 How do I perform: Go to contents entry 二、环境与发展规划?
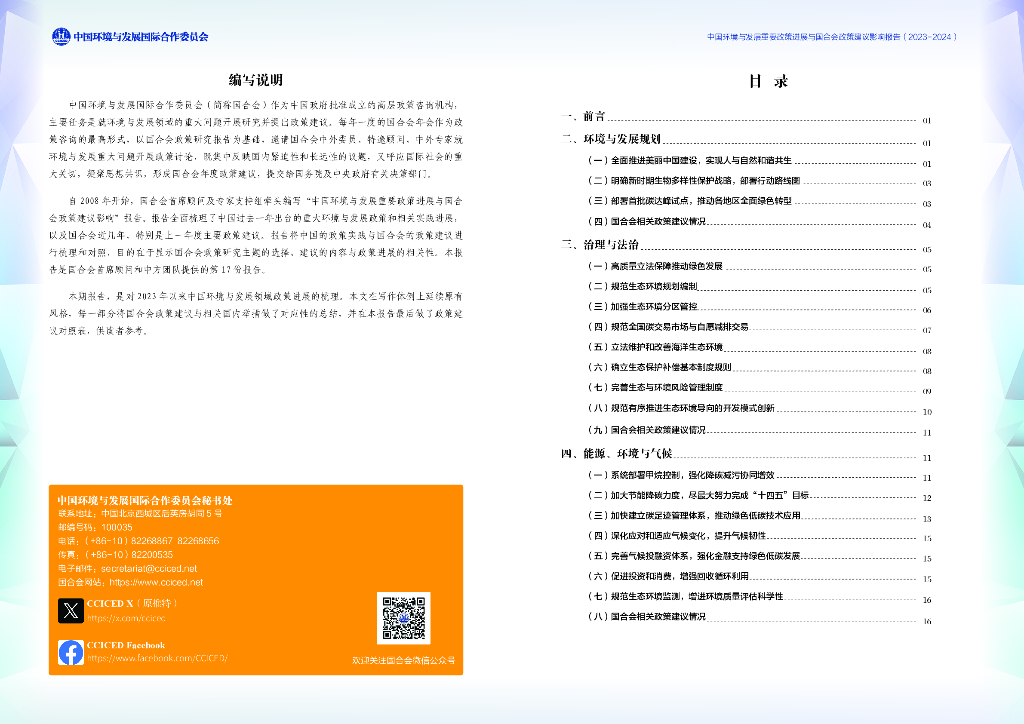(x=746, y=139)
